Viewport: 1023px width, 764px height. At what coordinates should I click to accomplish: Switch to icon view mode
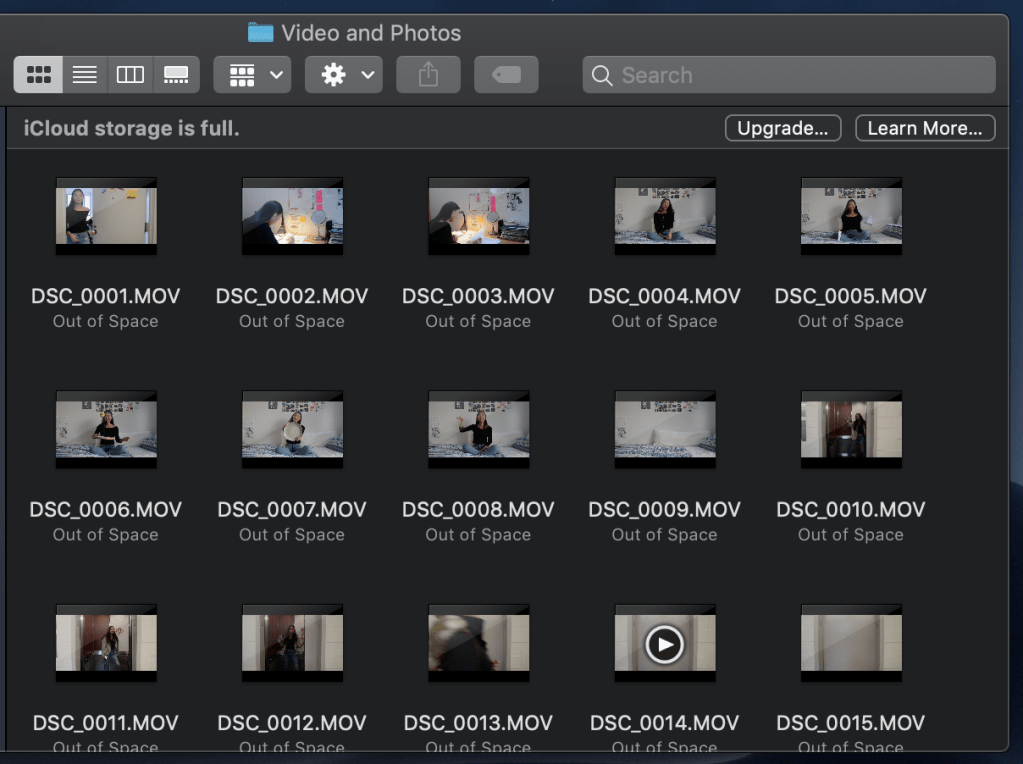pos(39,75)
